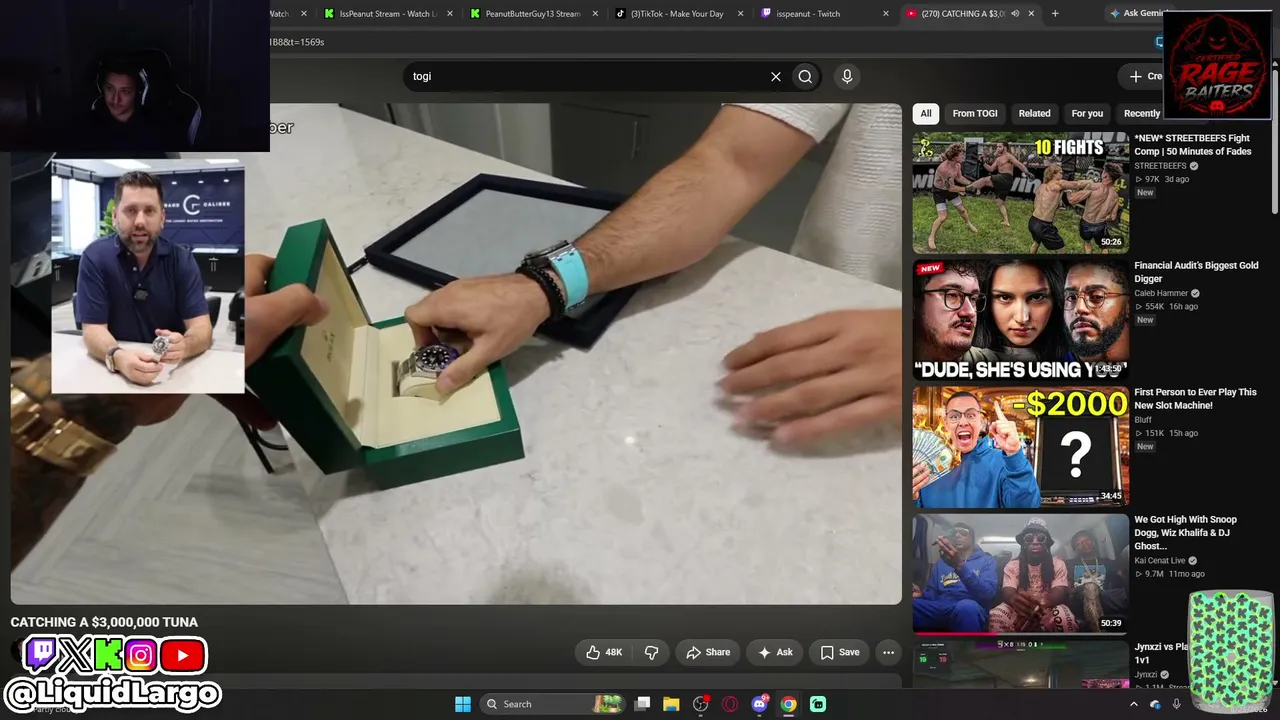The width and height of the screenshot is (1280, 720).
Task: Open Financial Audit's Biggest Gold Digger title
Action: click(x=1196, y=272)
